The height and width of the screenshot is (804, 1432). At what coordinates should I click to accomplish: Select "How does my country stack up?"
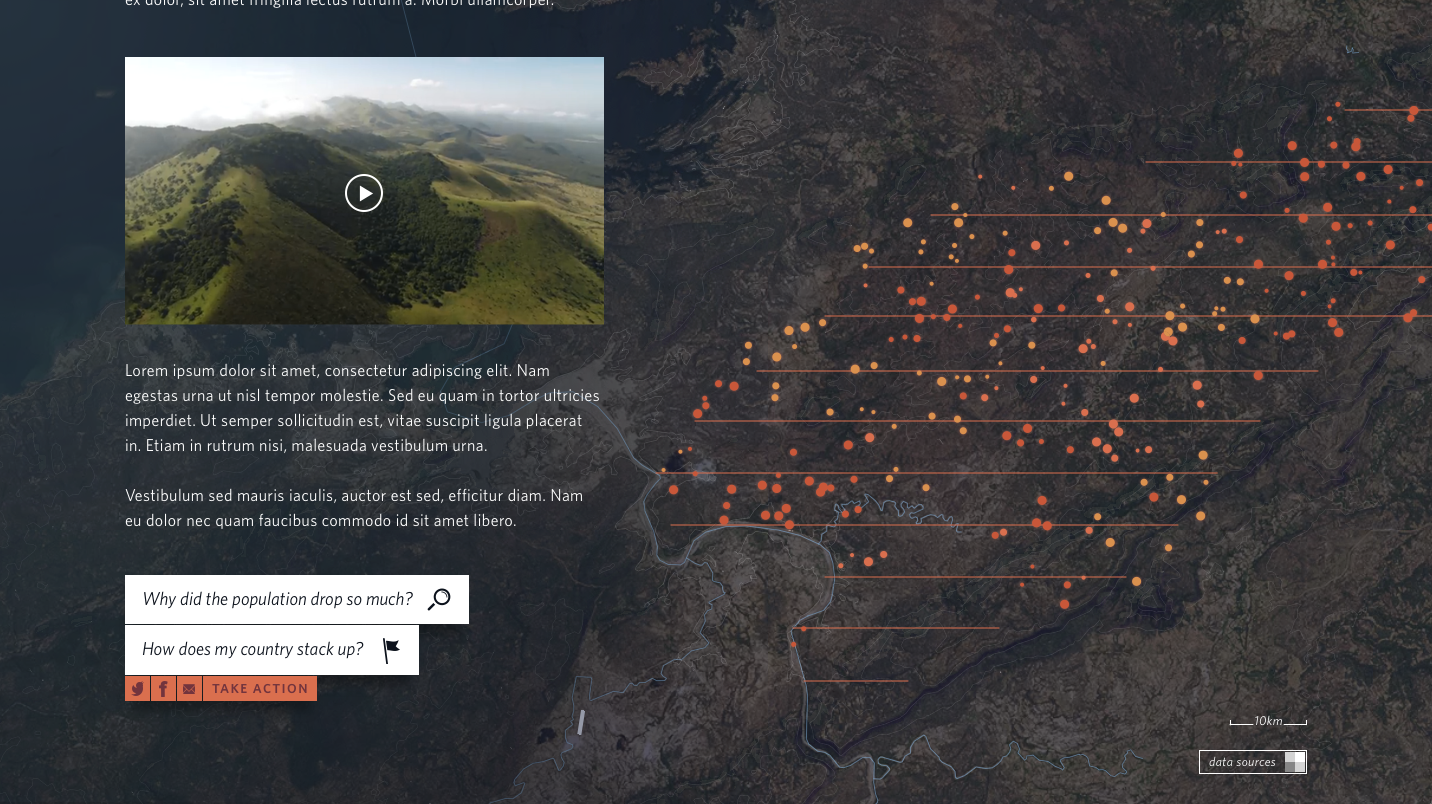pyautogui.click(x=253, y=650)
